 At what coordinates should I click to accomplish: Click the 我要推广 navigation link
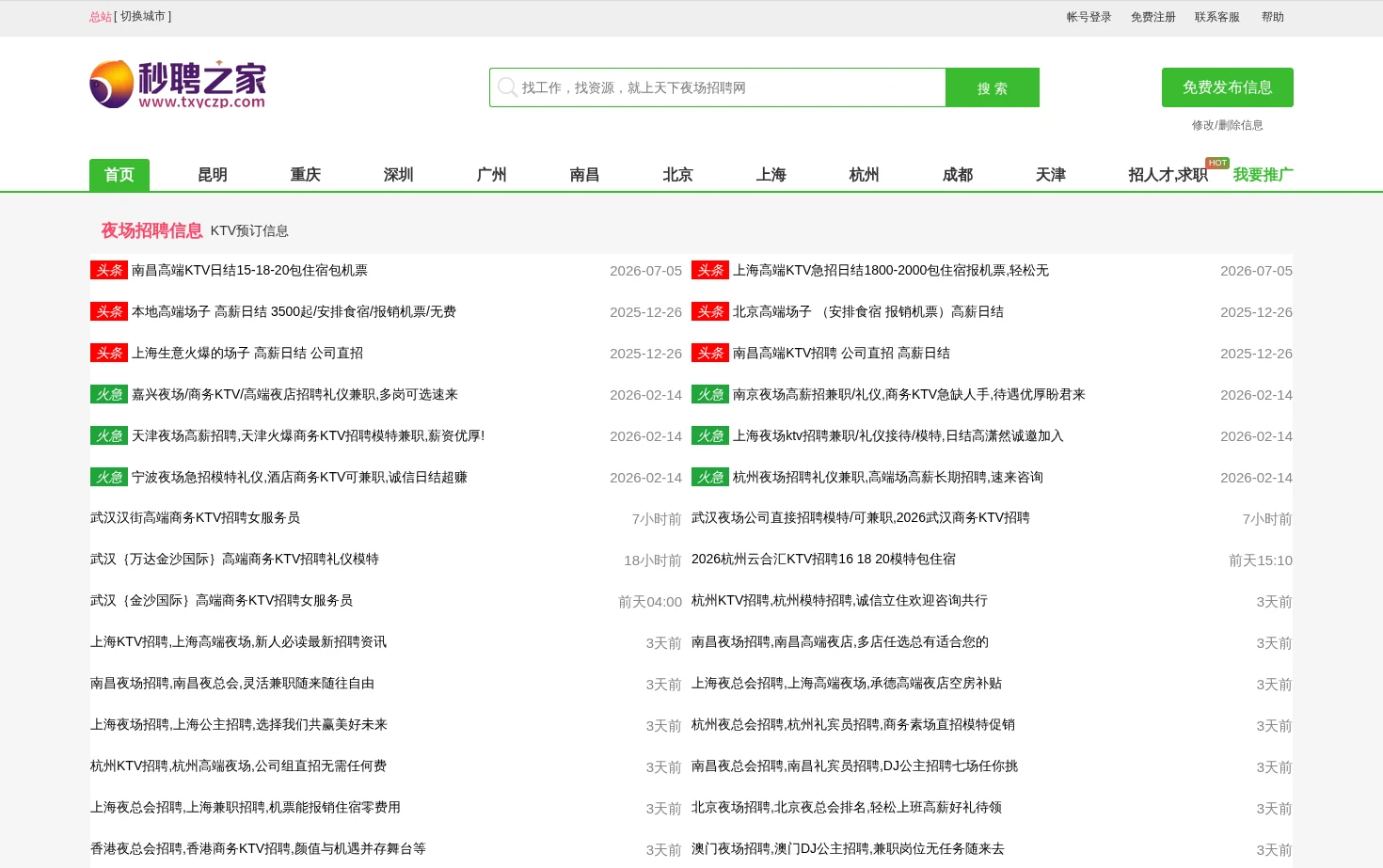click(x=1264, y=175)
